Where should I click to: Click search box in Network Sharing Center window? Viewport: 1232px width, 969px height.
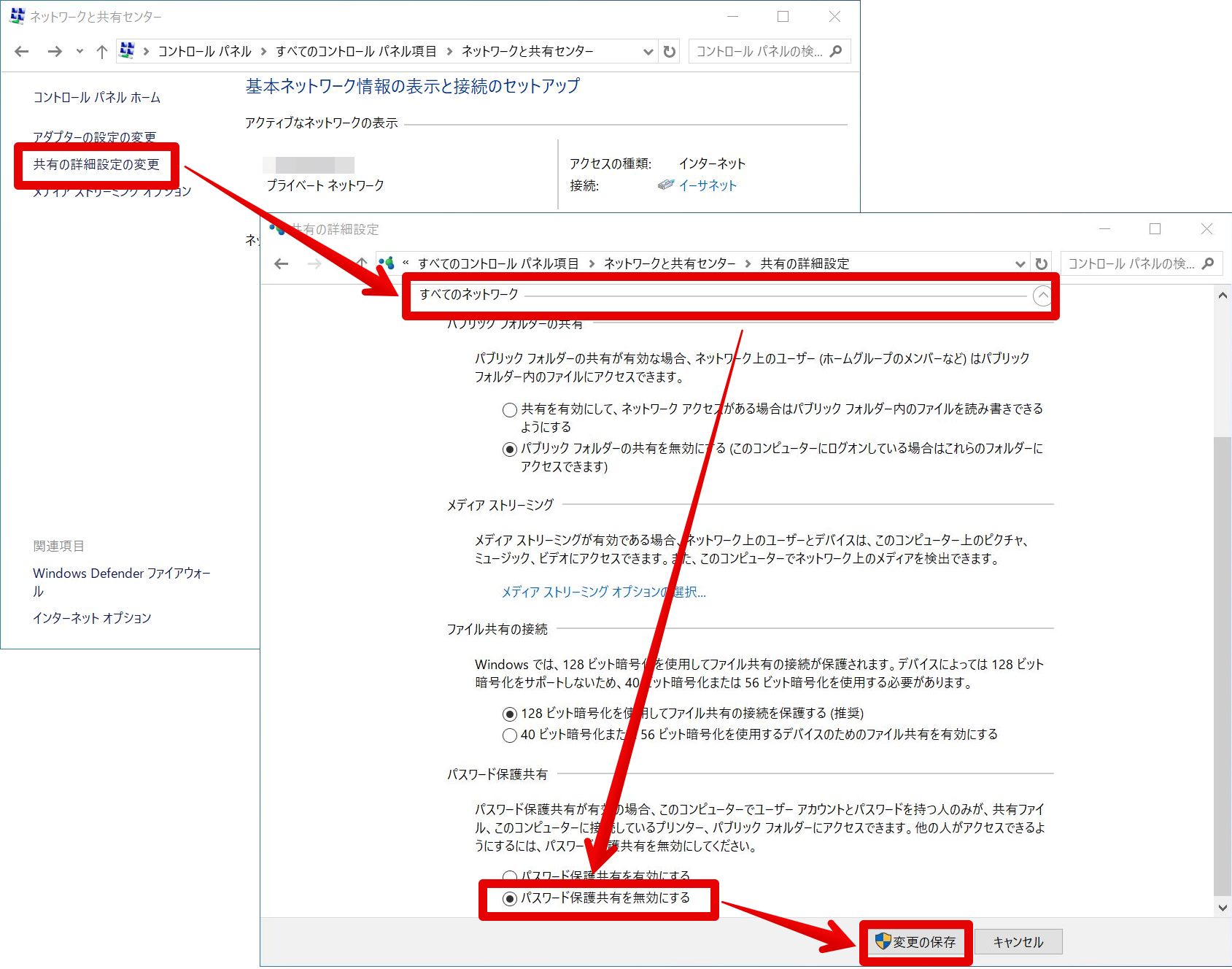click(770, 51)
